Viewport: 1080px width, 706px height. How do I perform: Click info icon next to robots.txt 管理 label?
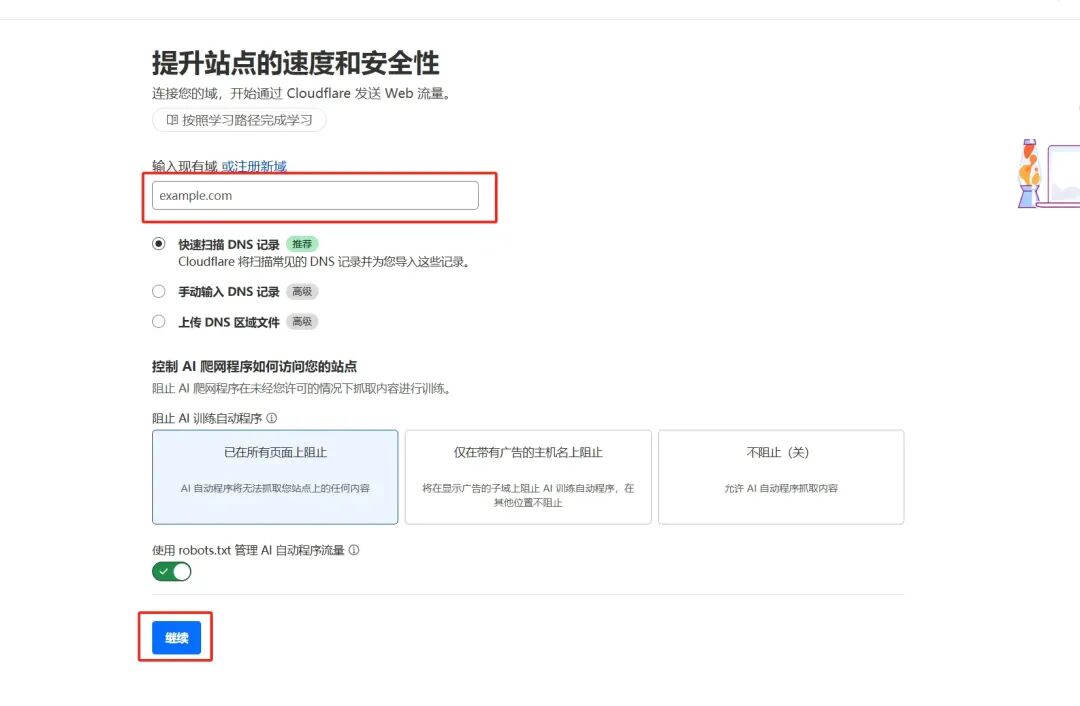pyautogui.click(x=354, y=550)
